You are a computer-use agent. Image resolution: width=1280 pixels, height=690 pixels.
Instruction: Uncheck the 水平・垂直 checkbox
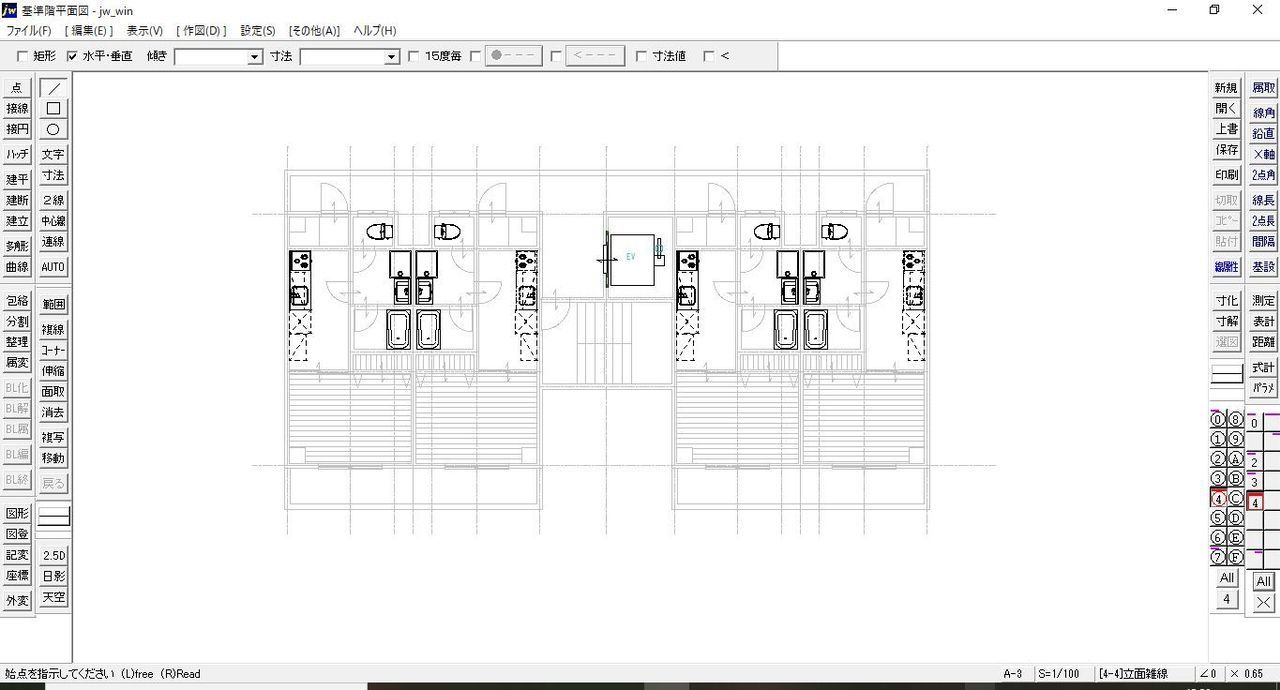coord(72,57)
